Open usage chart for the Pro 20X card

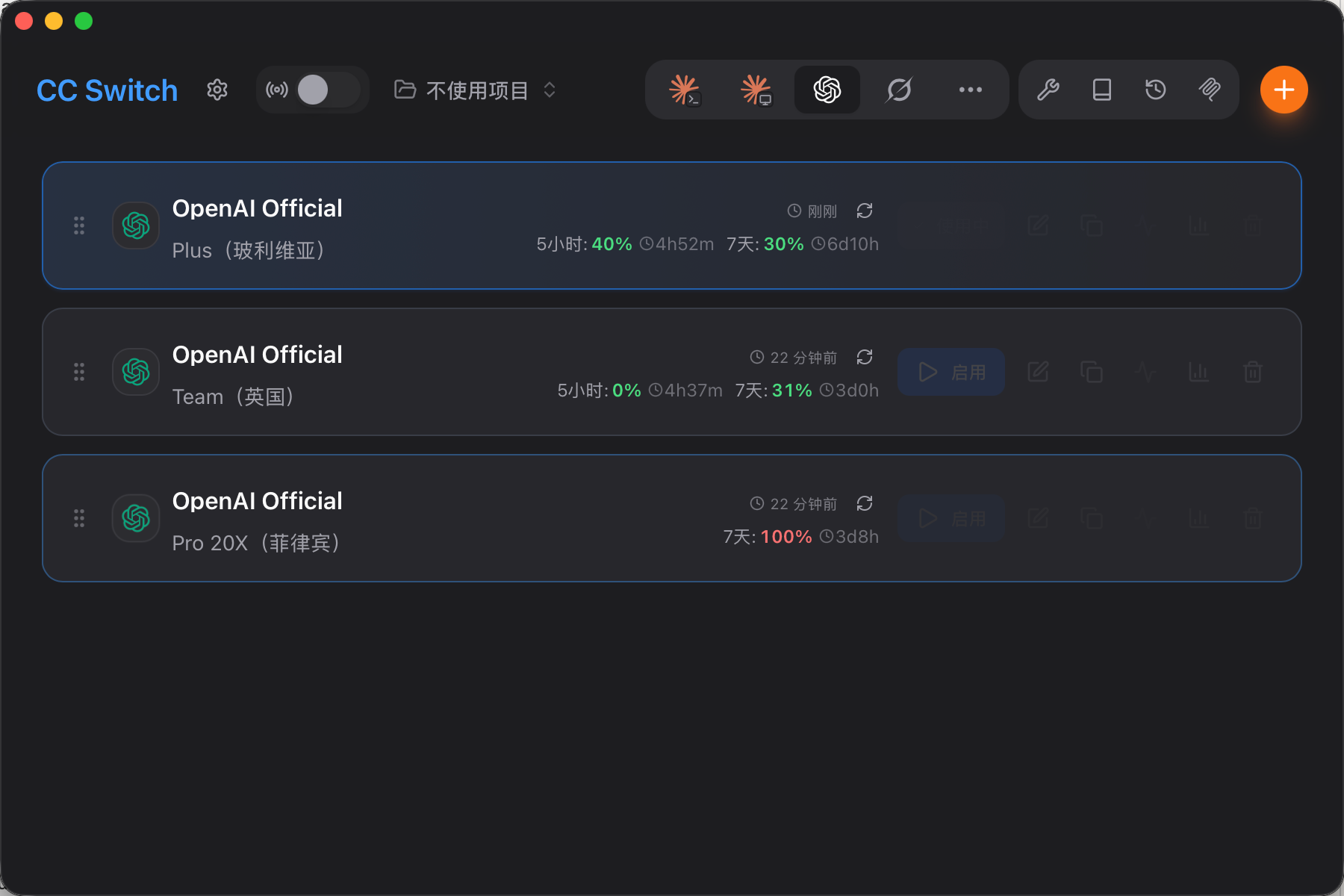(1199, 518)
